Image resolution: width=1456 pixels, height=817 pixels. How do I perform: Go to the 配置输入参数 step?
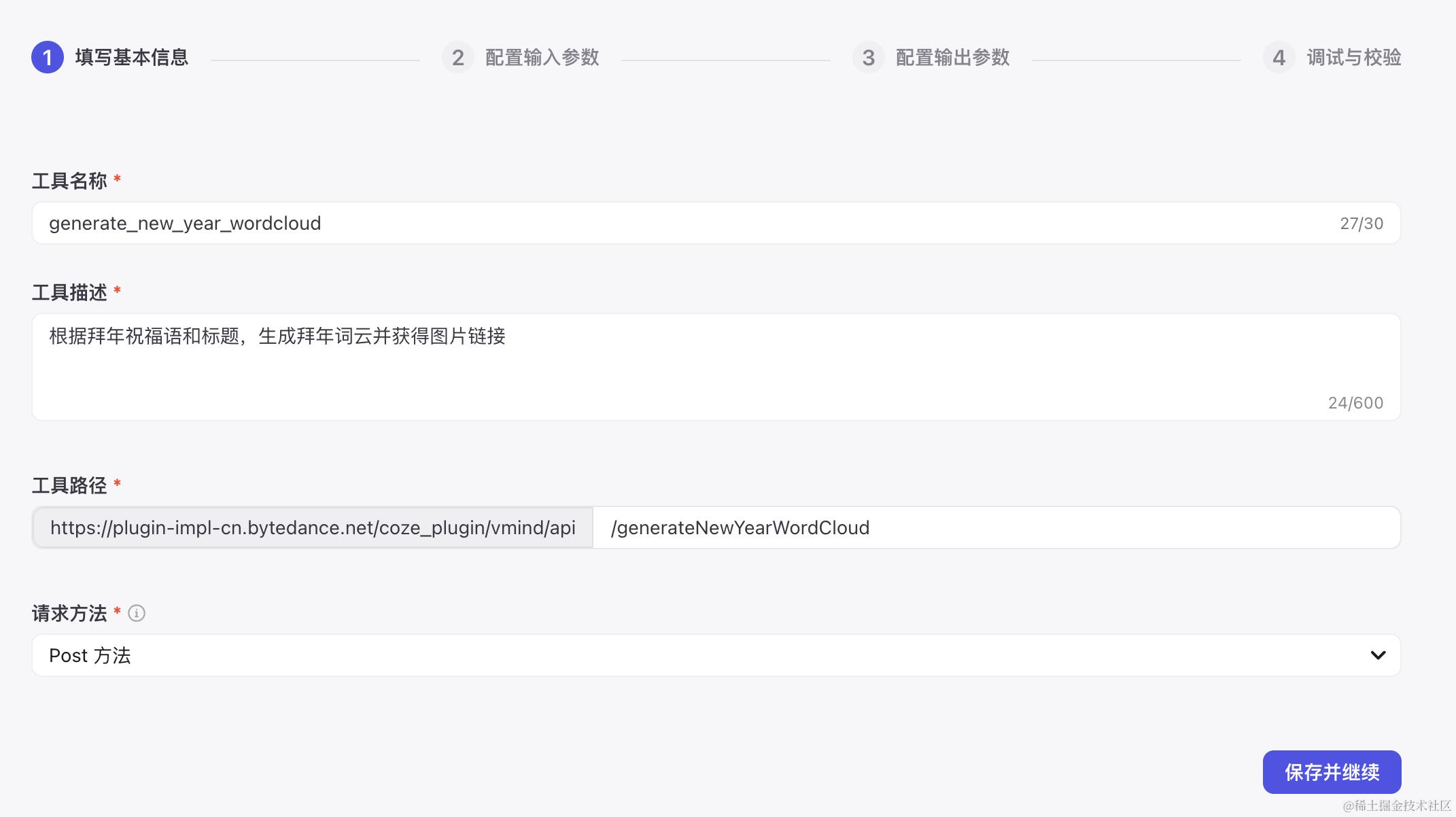click(542, 57)
